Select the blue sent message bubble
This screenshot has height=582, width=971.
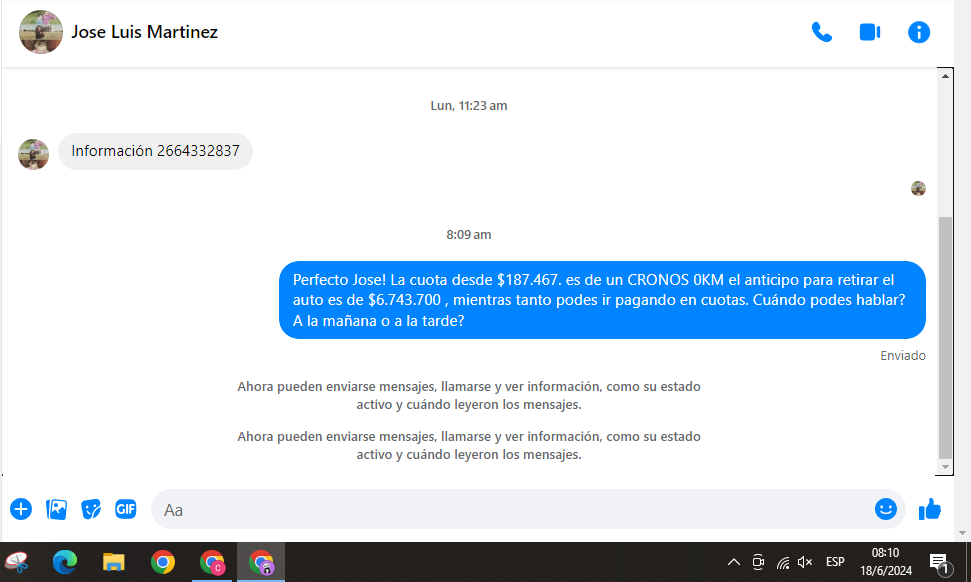click(x=601, y=300)
